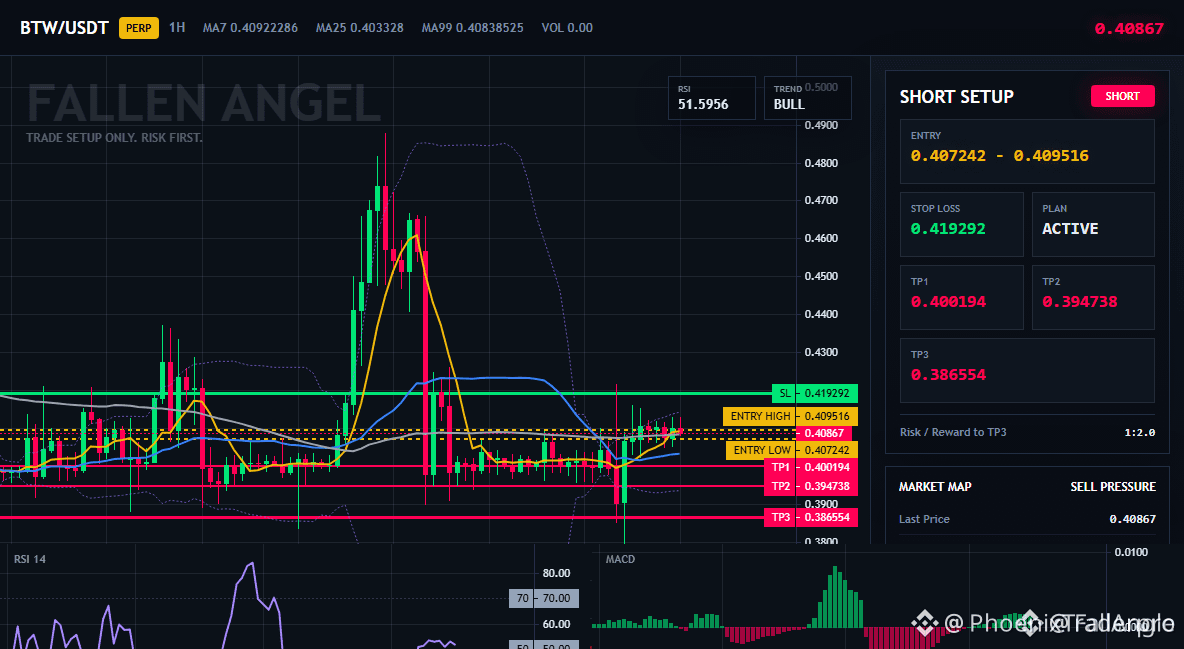Click the RSI 70 level tag
1184x649 pixels.
[x=544, y=598]
